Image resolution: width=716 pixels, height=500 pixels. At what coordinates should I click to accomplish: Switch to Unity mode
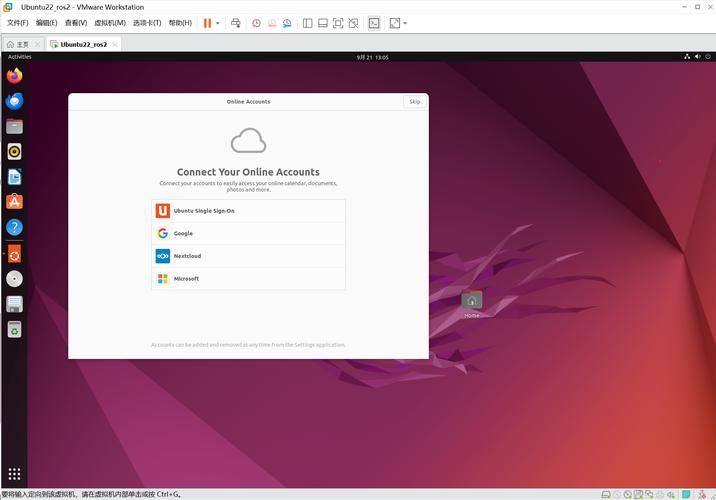coord(353,23)
